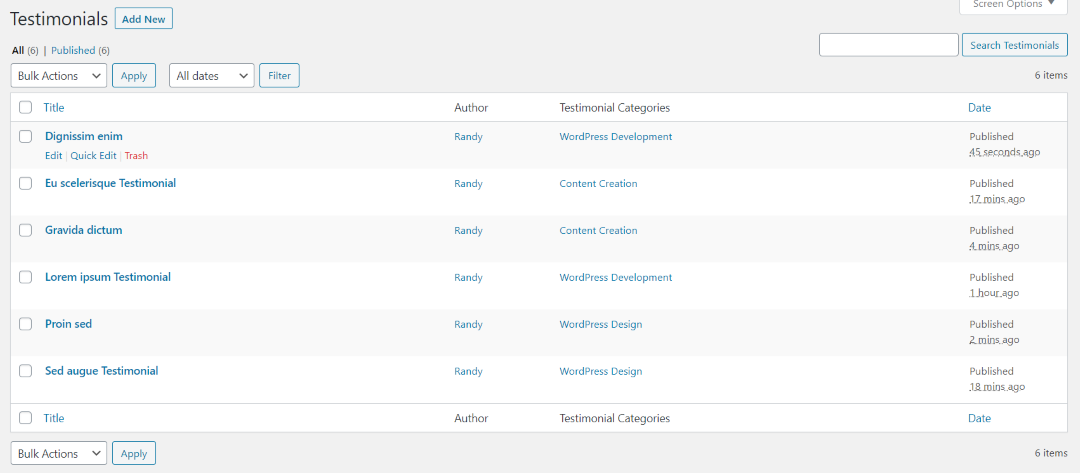Image resolution: width=1080 pixels, height=473 pixels.
Task: Click WordPress Design in Sed augue row
Action: [x=601, y=370]
